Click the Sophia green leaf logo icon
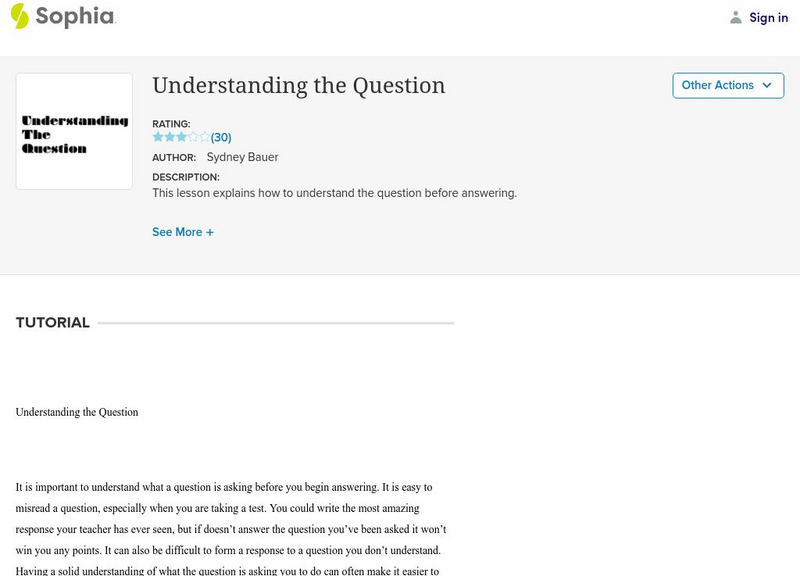800x576 pixels. coord(20,16)
